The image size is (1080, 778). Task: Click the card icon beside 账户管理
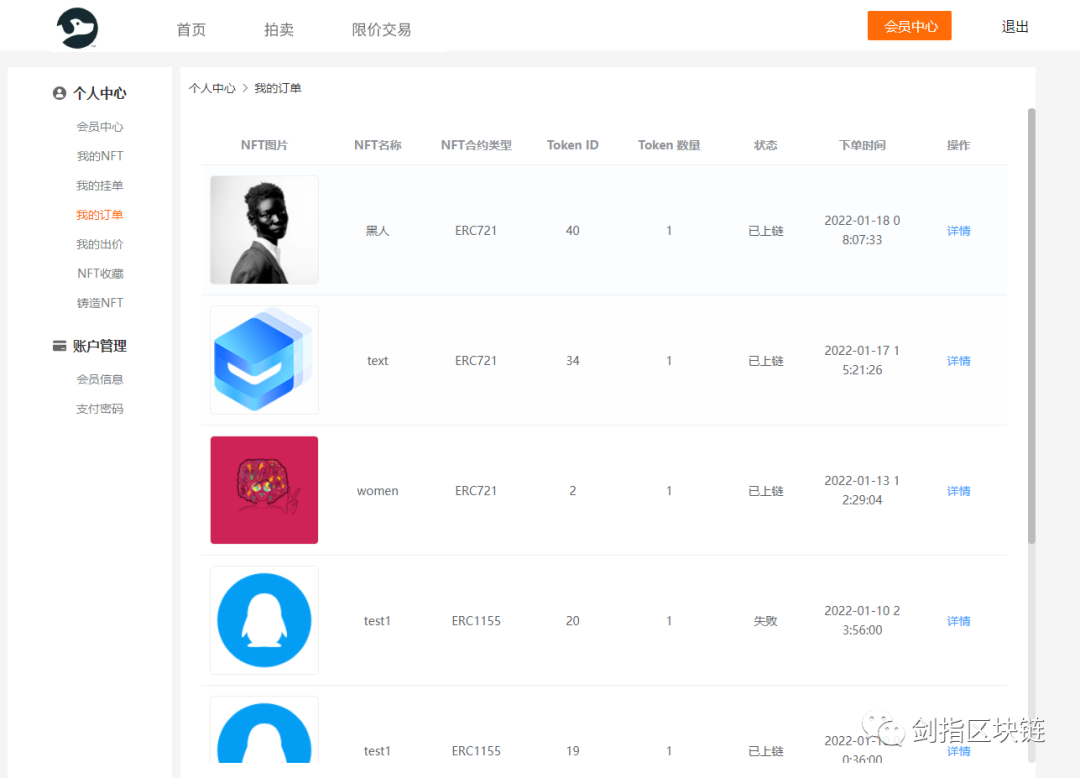point(59,345)
